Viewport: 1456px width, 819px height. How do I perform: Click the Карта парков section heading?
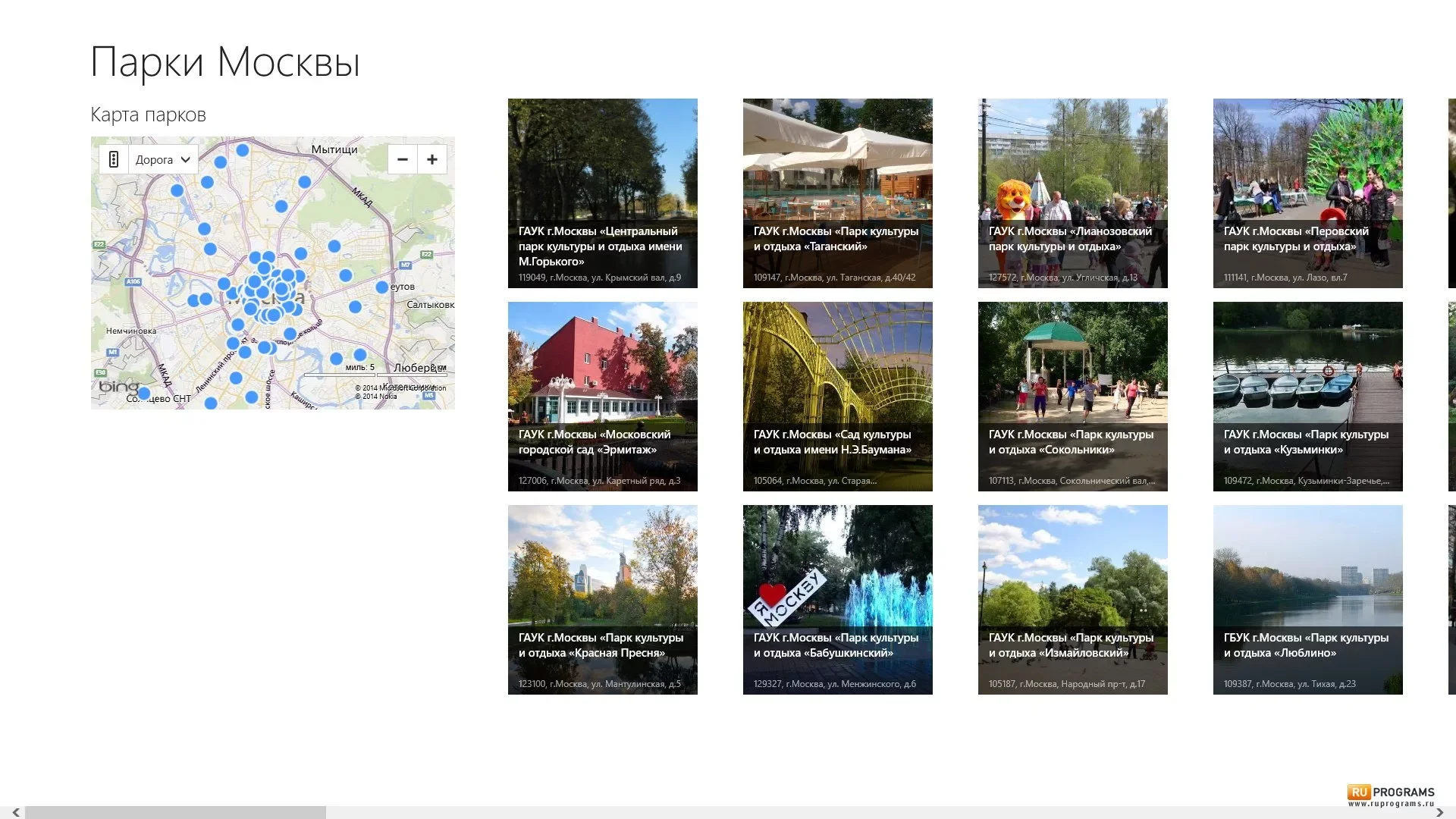148,115
